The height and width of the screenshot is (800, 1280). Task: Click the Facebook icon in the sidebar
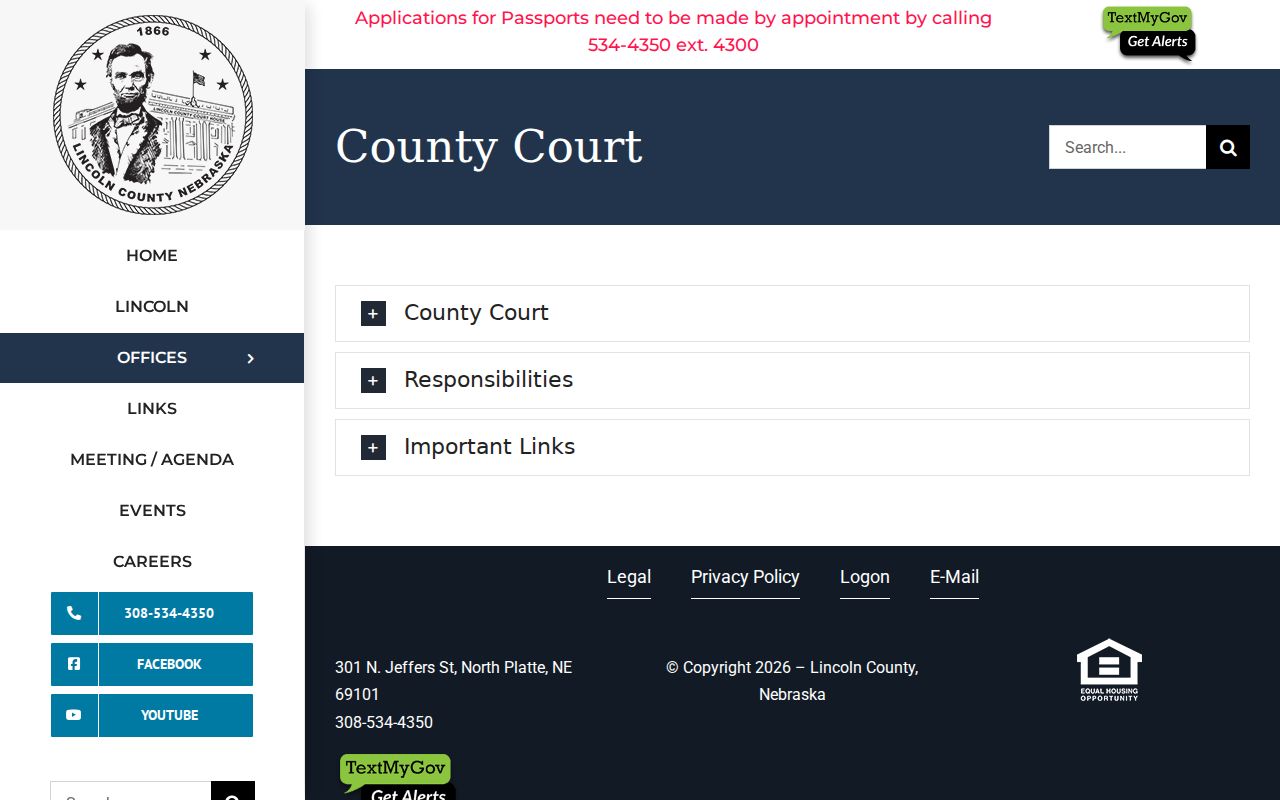(x=74, y=664)
